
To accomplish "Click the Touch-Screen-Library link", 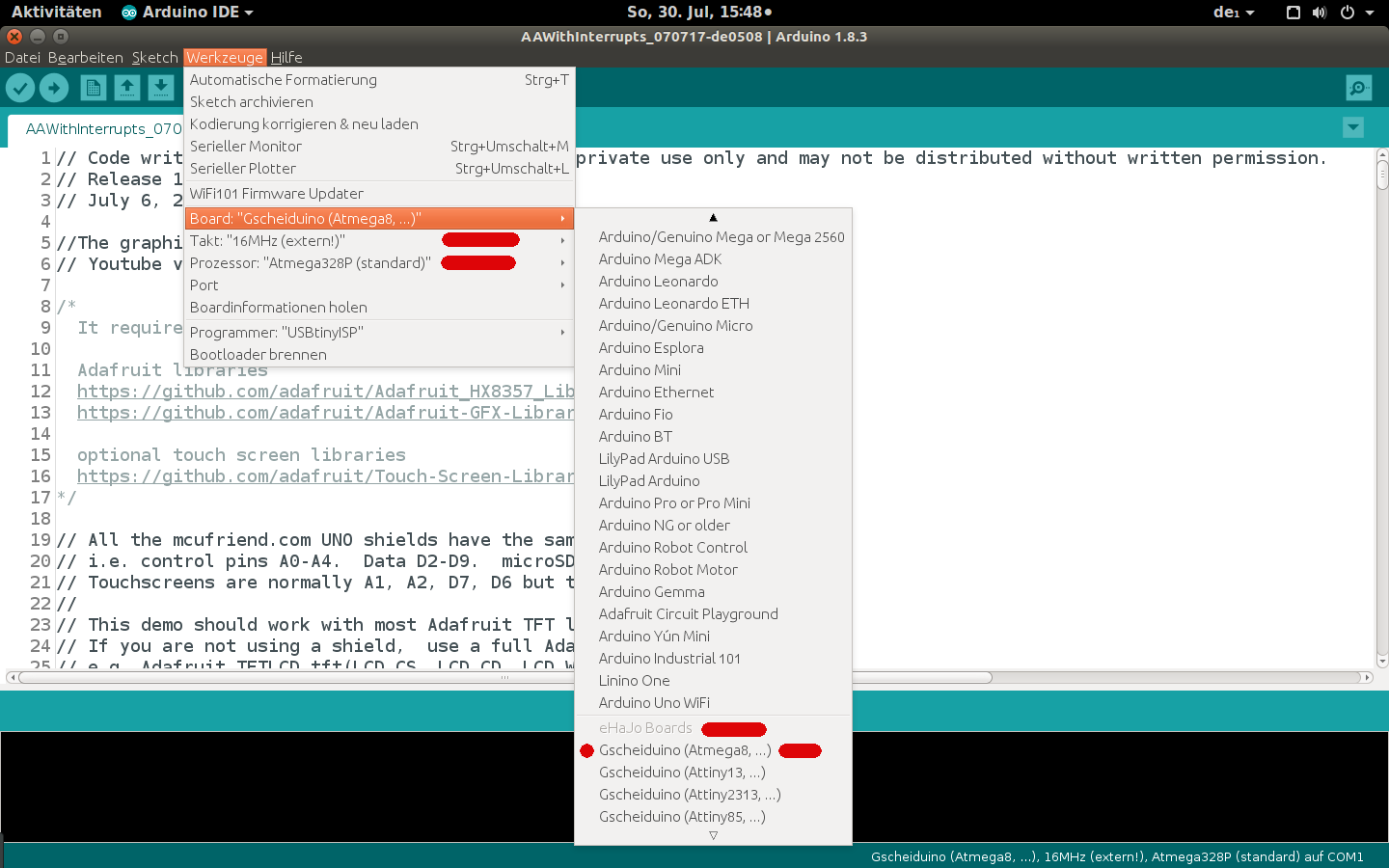I will coord(325,476).
